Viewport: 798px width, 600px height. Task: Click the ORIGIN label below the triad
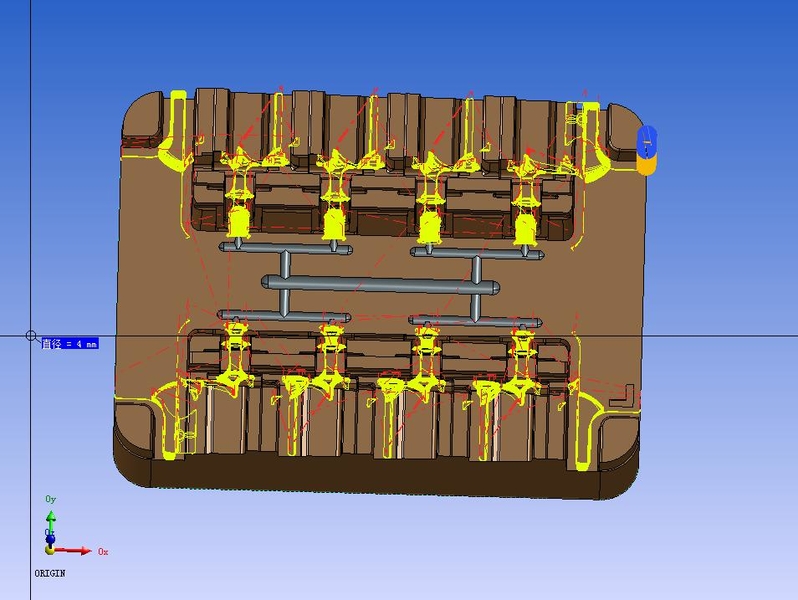tap(49, 574)
